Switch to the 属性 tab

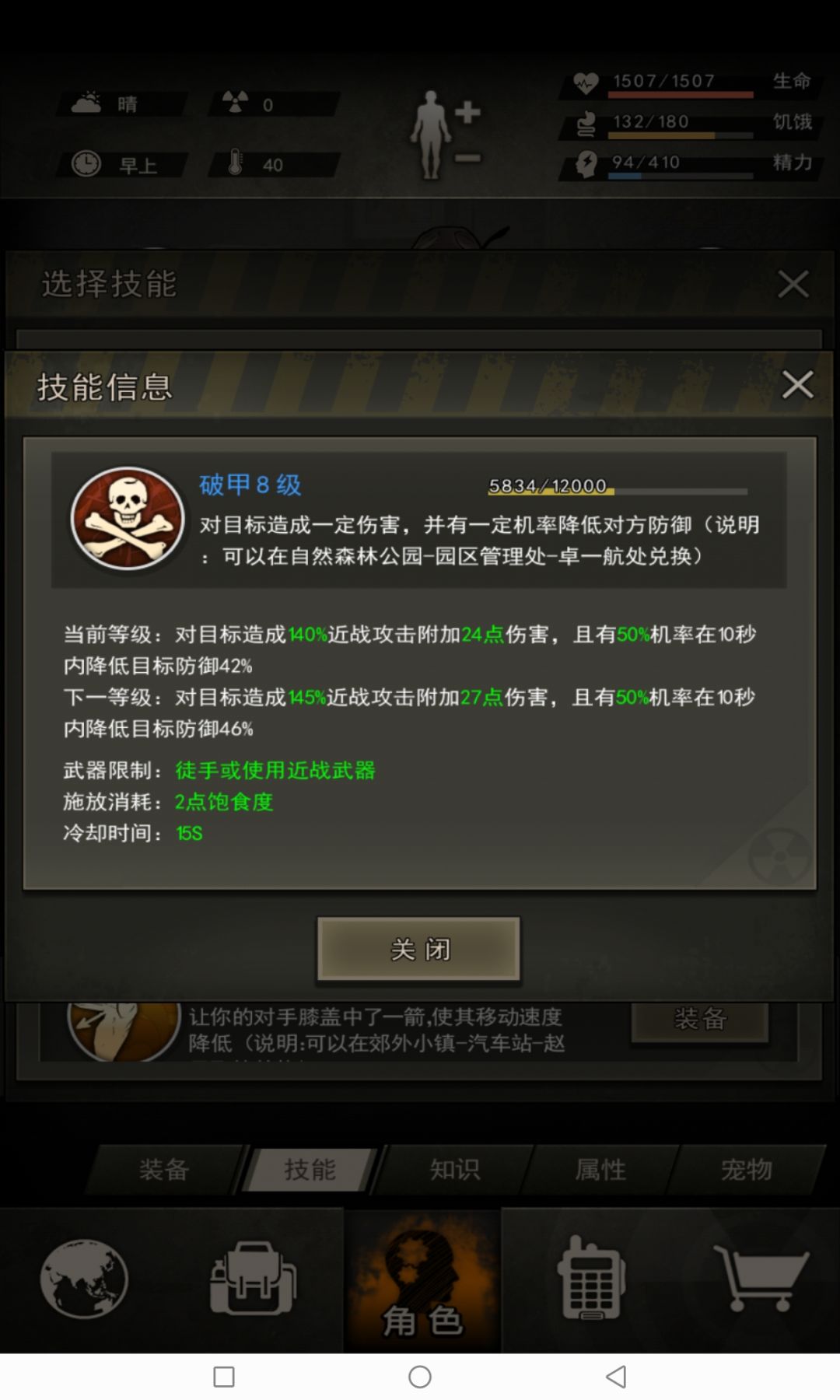click(600, 1169)
